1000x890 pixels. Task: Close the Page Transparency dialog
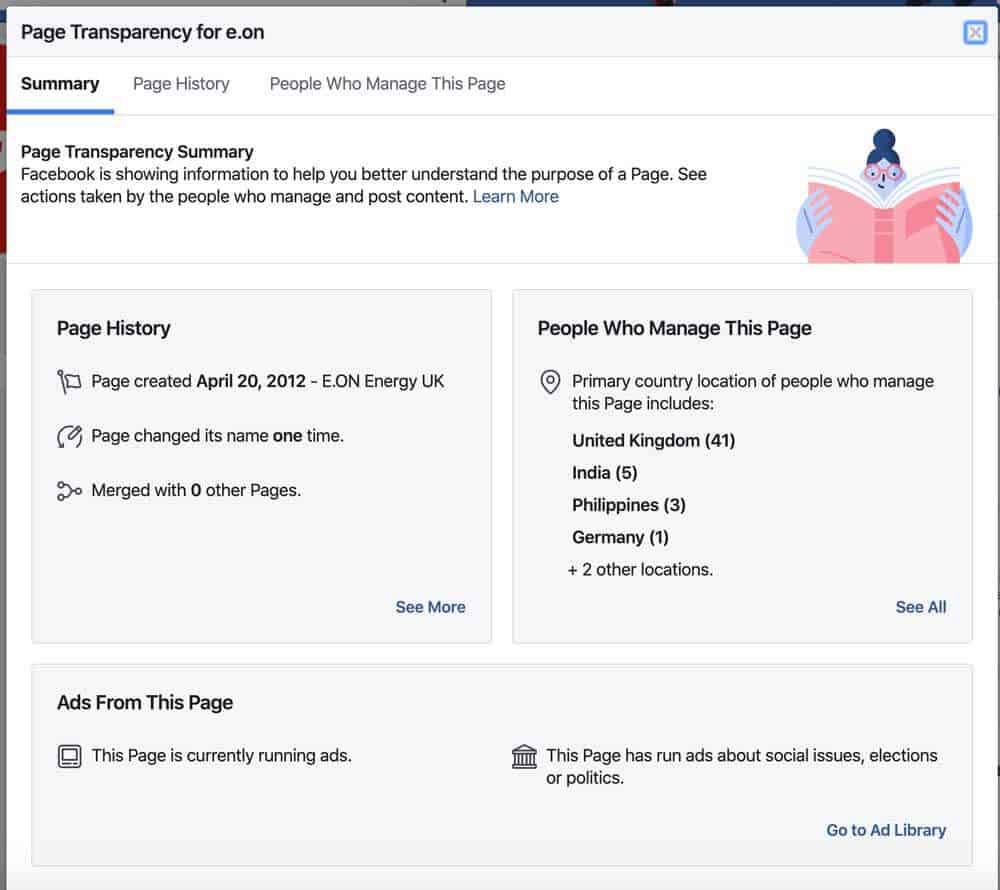pos(974,32)
